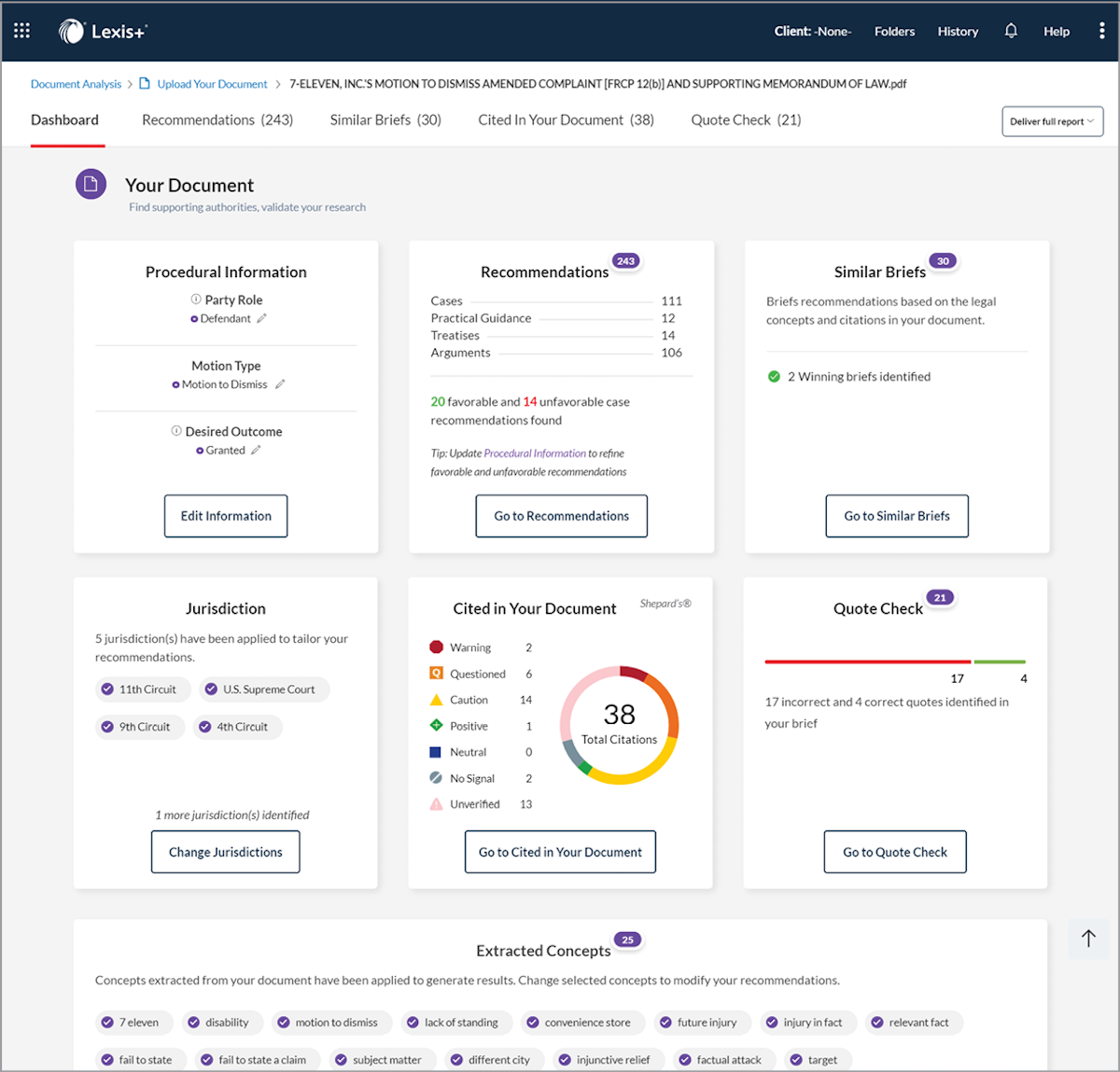The width and height of the screenshot is (1120, 1072).
Task: Toggle the 9th Circuit jurisdiction chip
Action: click(x=140, y=727)
